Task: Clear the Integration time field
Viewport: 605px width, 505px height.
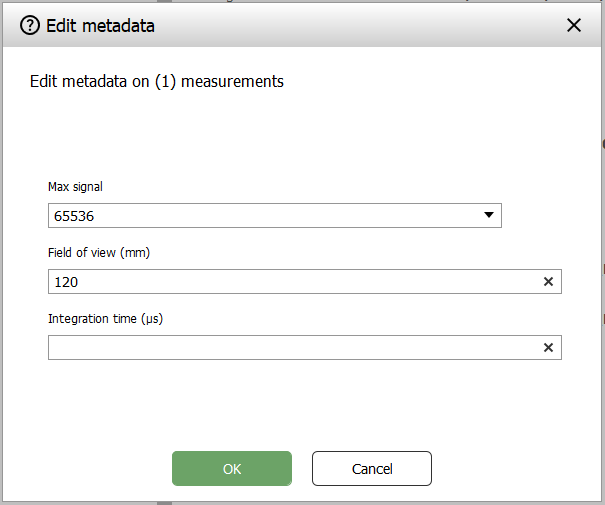Action: point(548,347)
